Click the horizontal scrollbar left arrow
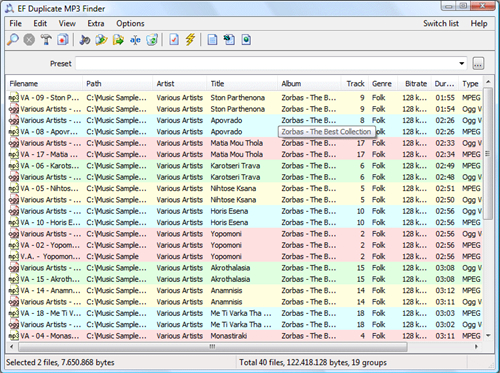Screen dimensions: 500x373 point(12,347)
